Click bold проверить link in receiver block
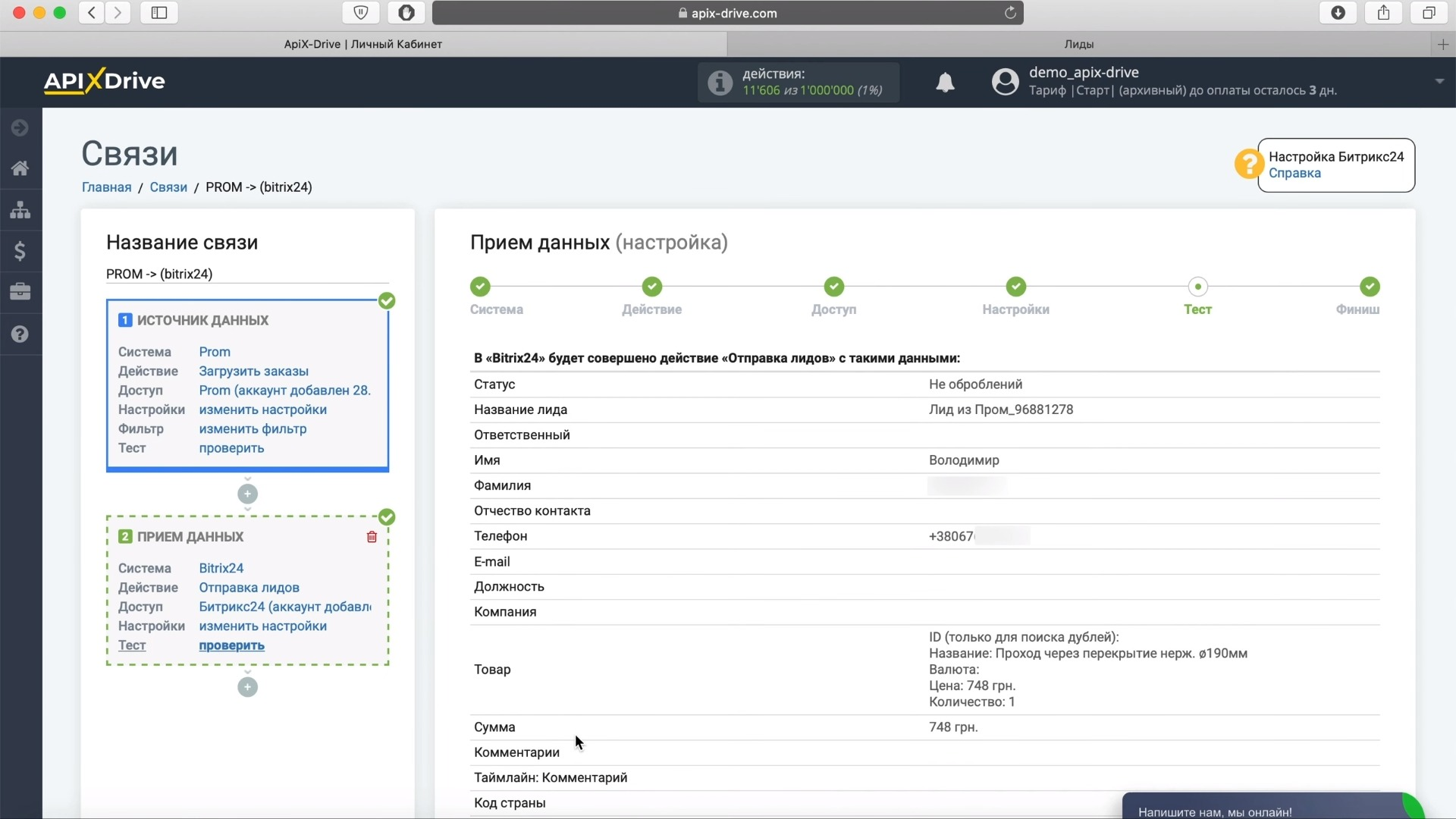Screen dimensions: 1456x819 click(231, 645)
